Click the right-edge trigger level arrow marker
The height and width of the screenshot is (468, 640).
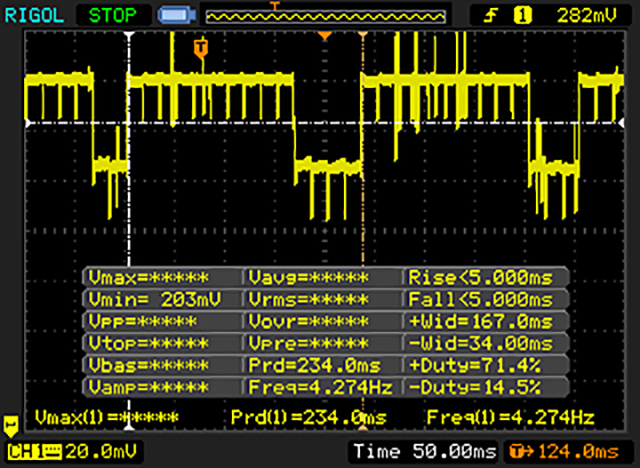[621, 122]
